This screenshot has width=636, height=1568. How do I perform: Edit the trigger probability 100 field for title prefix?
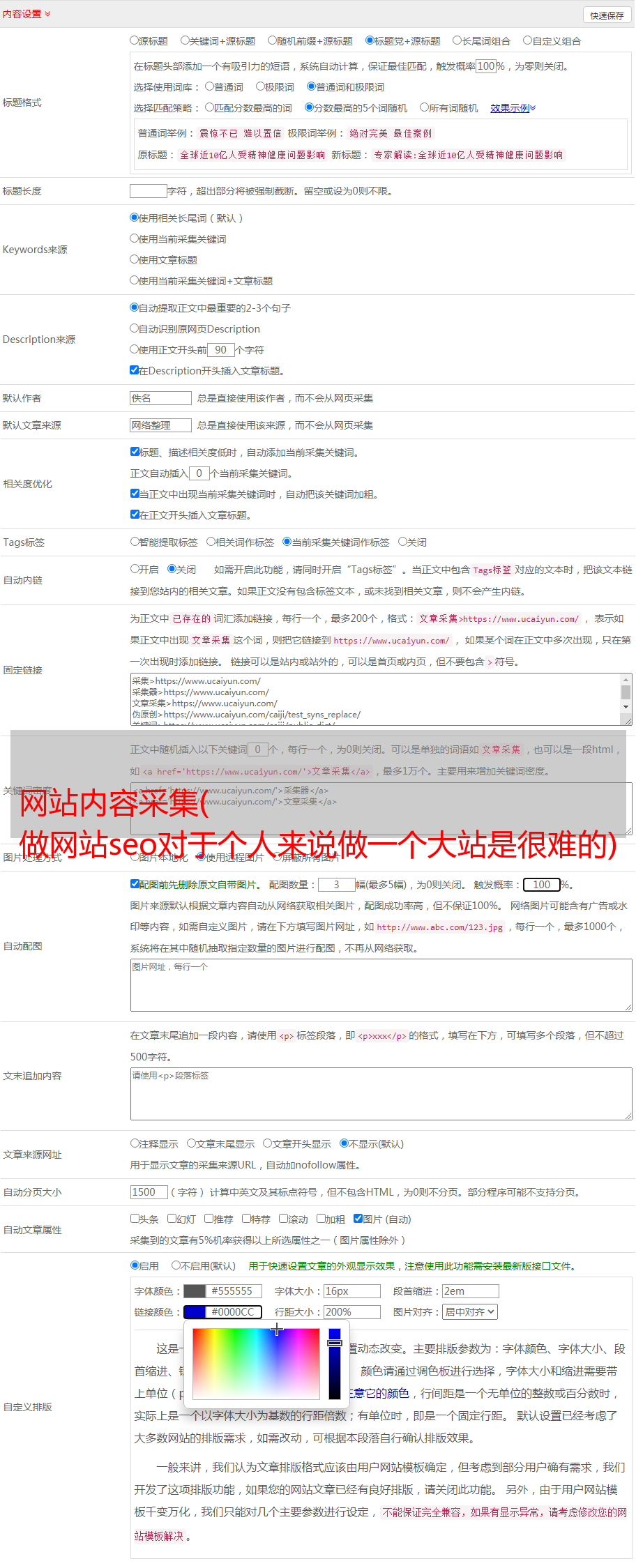point(486,66)
